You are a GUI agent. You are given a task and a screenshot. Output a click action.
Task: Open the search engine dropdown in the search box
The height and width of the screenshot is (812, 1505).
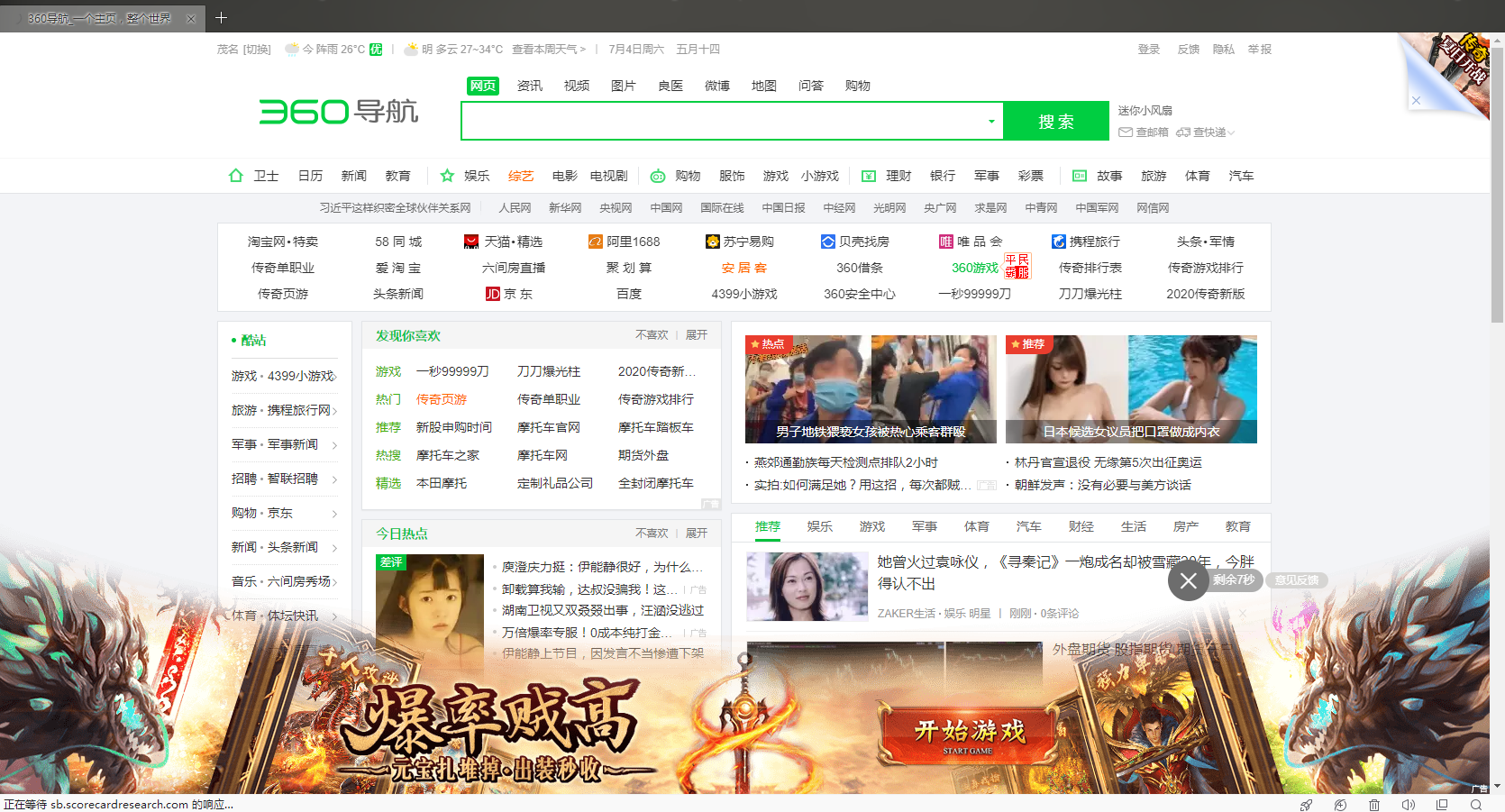[991, 120]
